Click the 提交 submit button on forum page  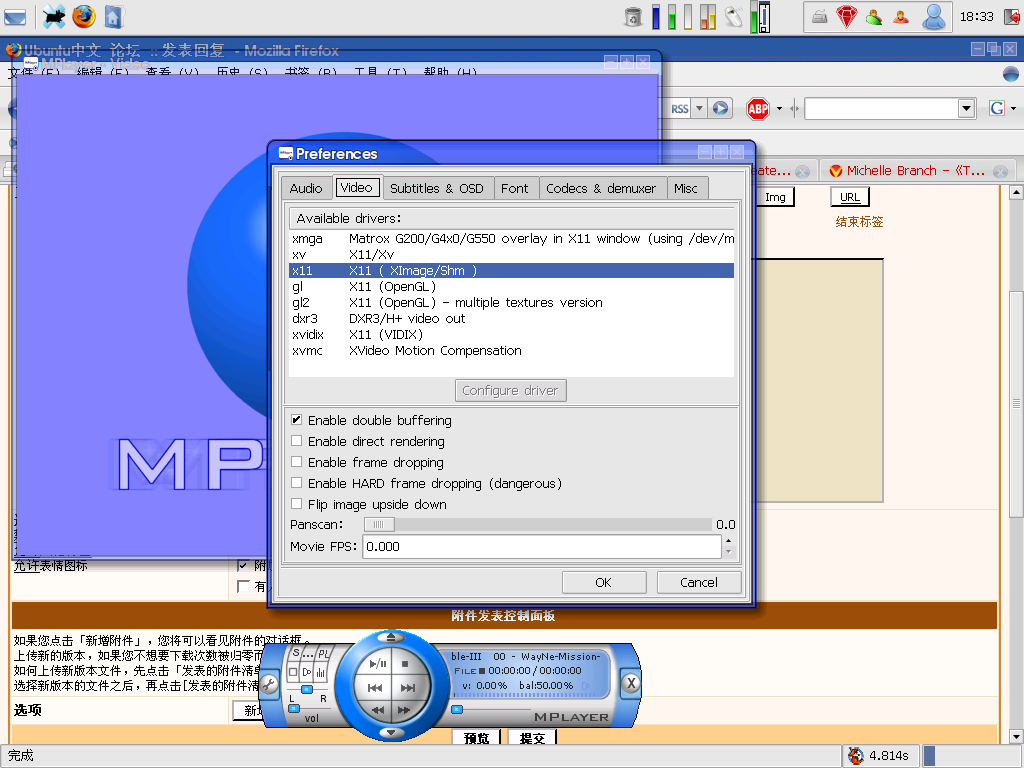coord(532,738)
